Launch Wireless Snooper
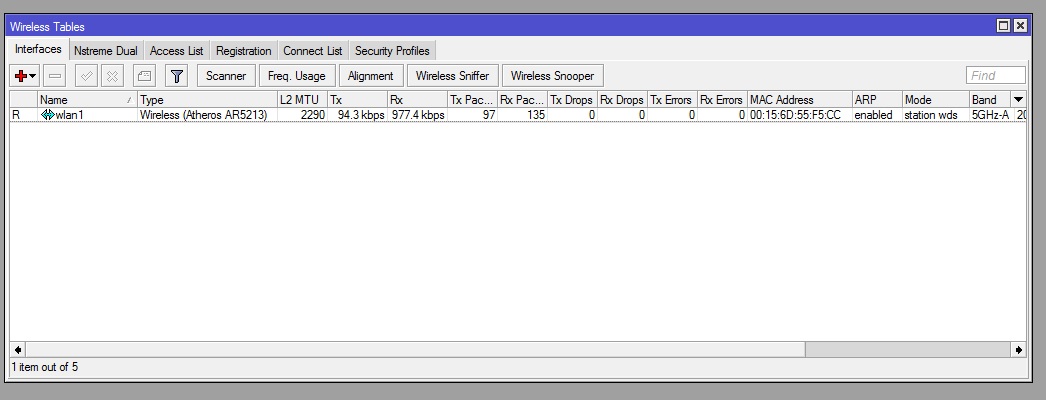 (552, 76)
